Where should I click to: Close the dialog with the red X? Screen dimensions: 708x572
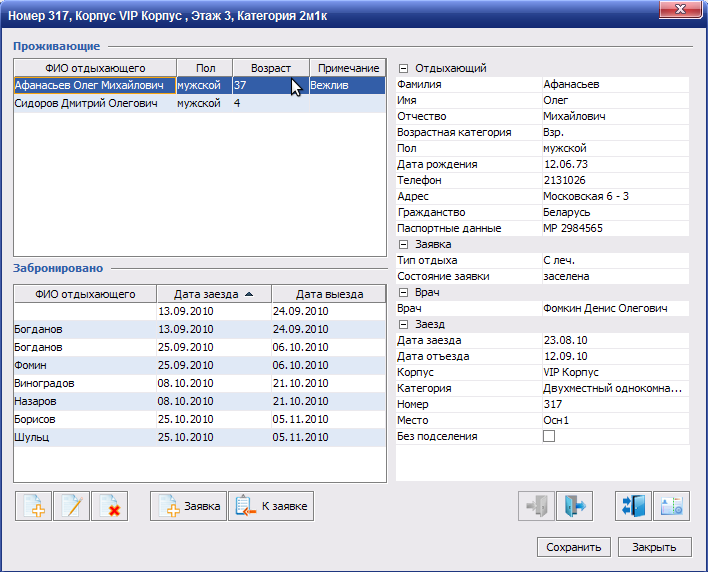pyautogui.click(x=681, y=9)
